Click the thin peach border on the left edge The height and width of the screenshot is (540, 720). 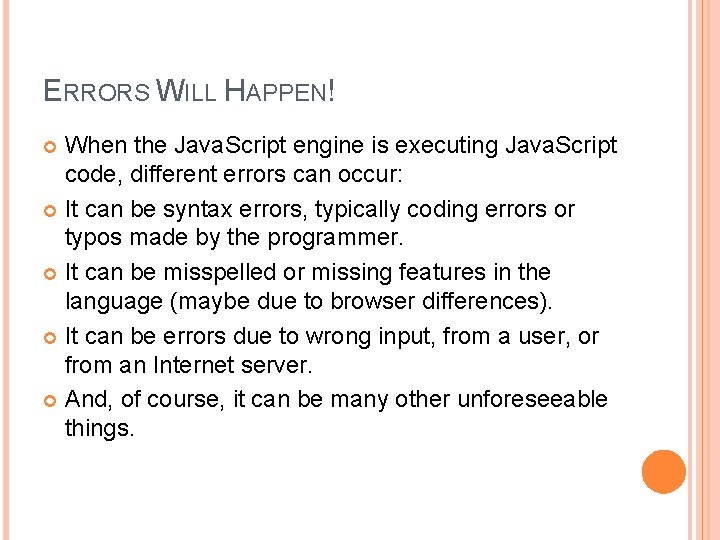[3, 270]
